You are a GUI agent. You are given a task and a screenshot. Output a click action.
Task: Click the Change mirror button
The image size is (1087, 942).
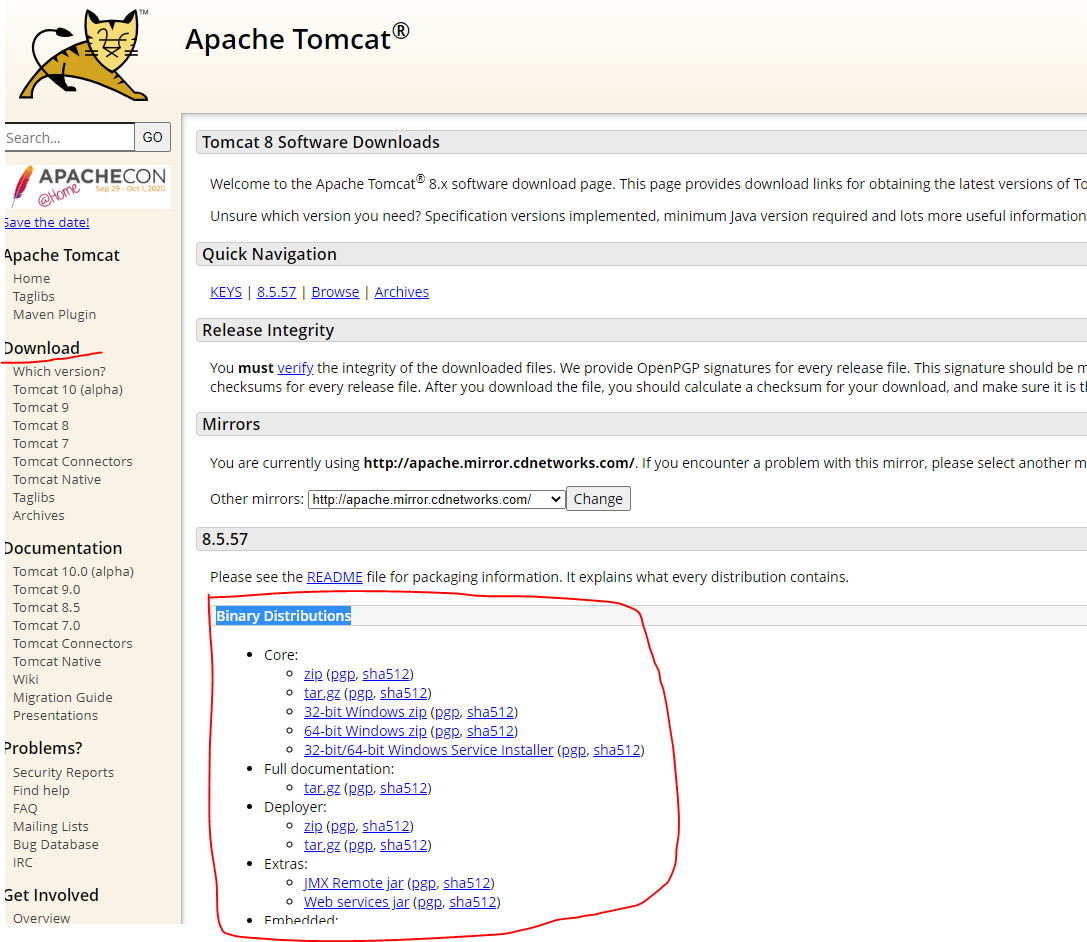[x=598, y=499]
